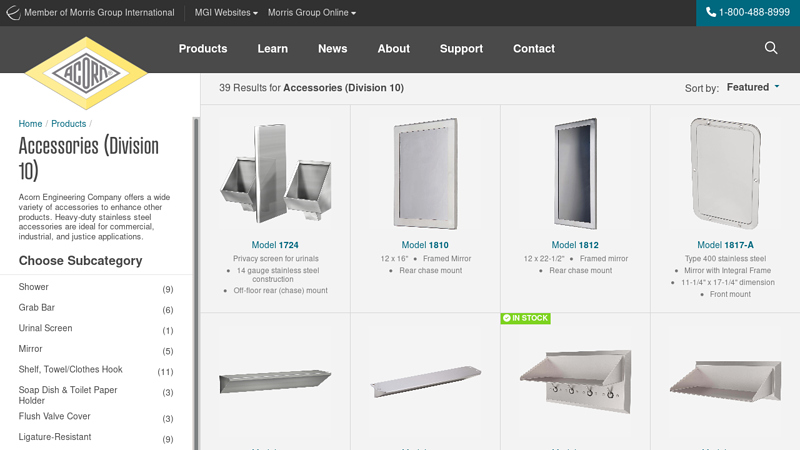Open the Model 1724 privacy screen image
The image size is (800, 450).
276,173
